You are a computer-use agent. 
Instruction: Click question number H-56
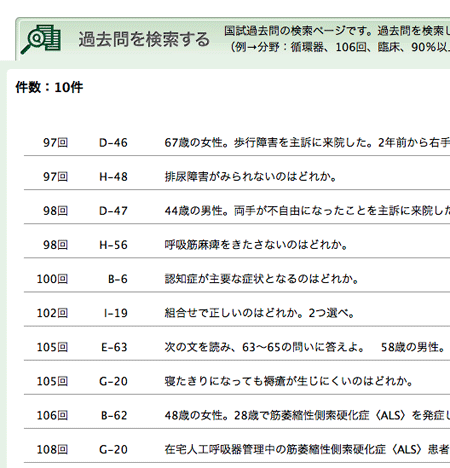pos(113,245)
